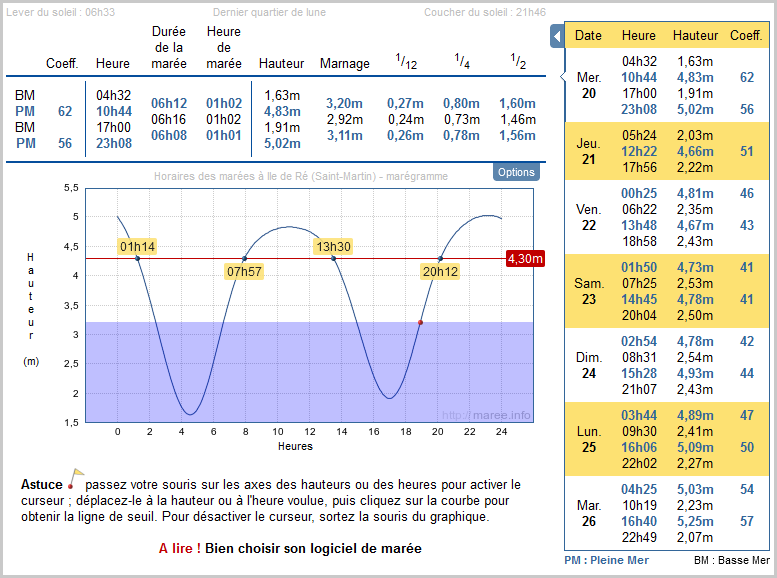Select the 13h30 threshold time marker
Viewport: 777px width, 578px height.
tap(333, 246)
